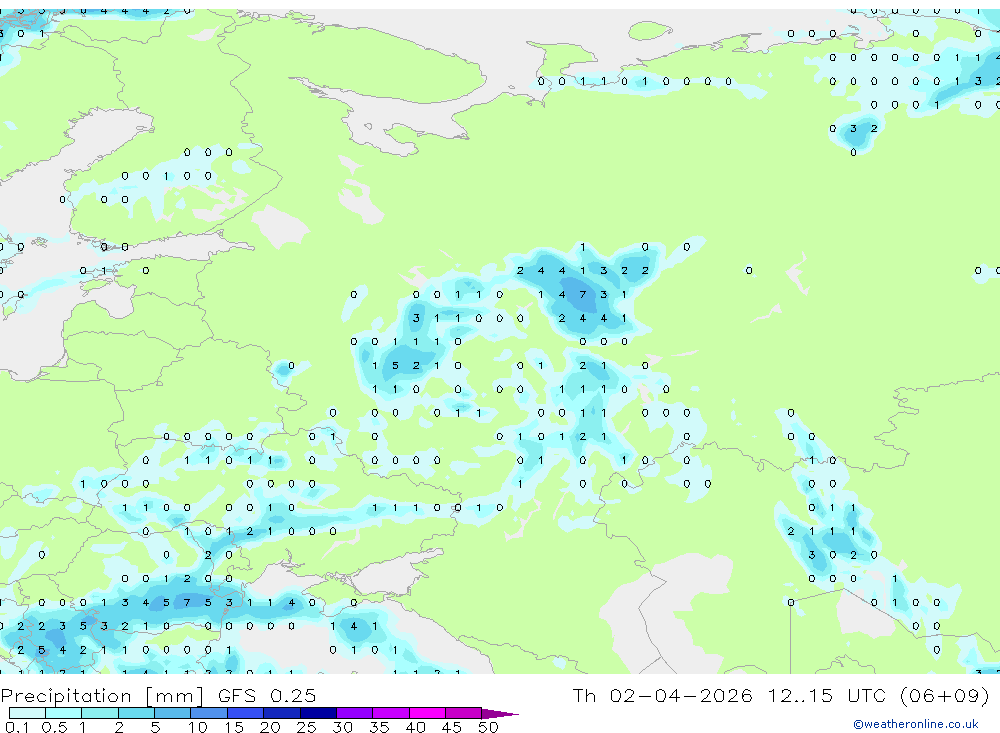Click the 0.5–1 mm legend color swatch
Viewport: 1000px width, 733px height.
pos(64,713)
